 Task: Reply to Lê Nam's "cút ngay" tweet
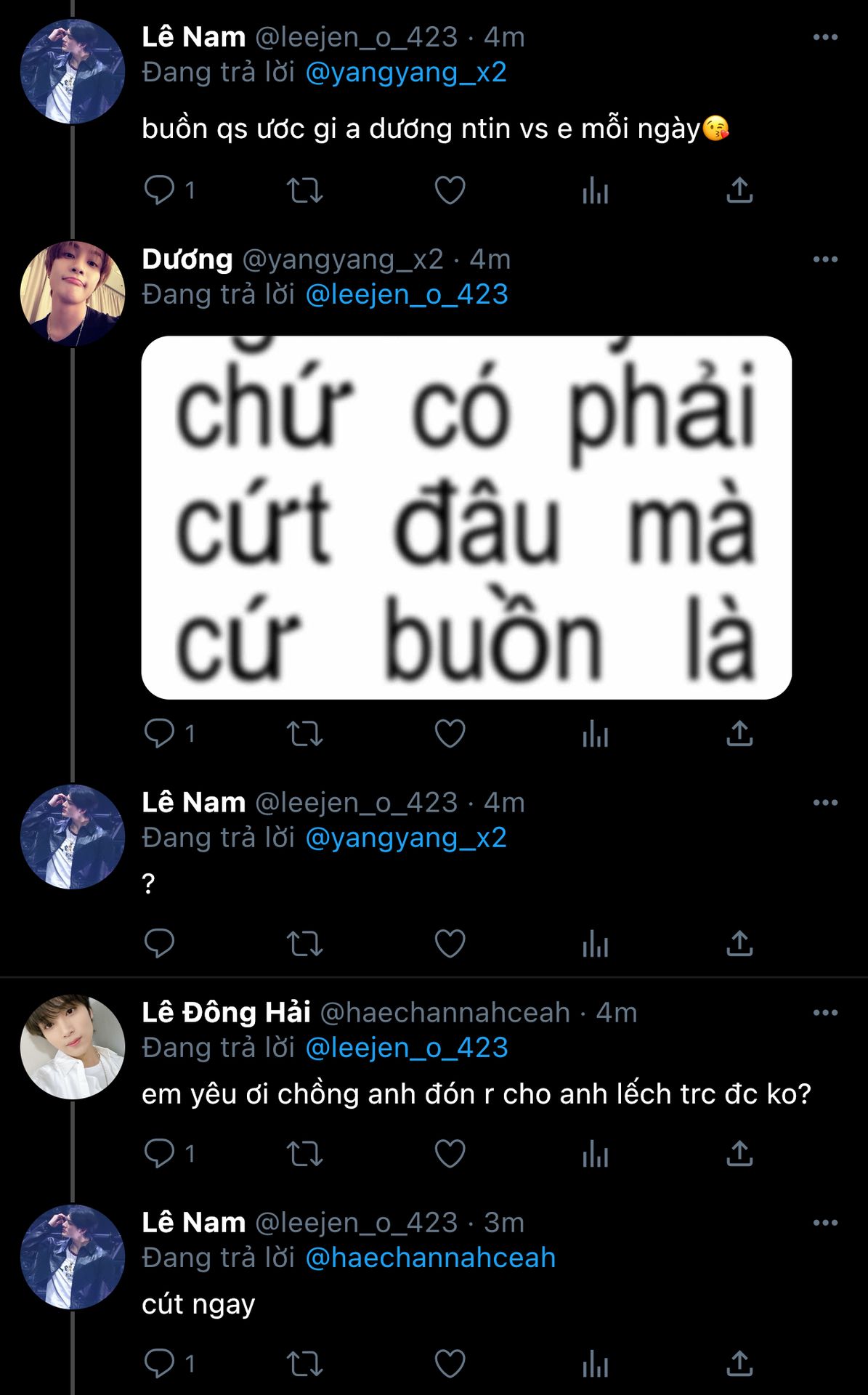[159, 1364]
